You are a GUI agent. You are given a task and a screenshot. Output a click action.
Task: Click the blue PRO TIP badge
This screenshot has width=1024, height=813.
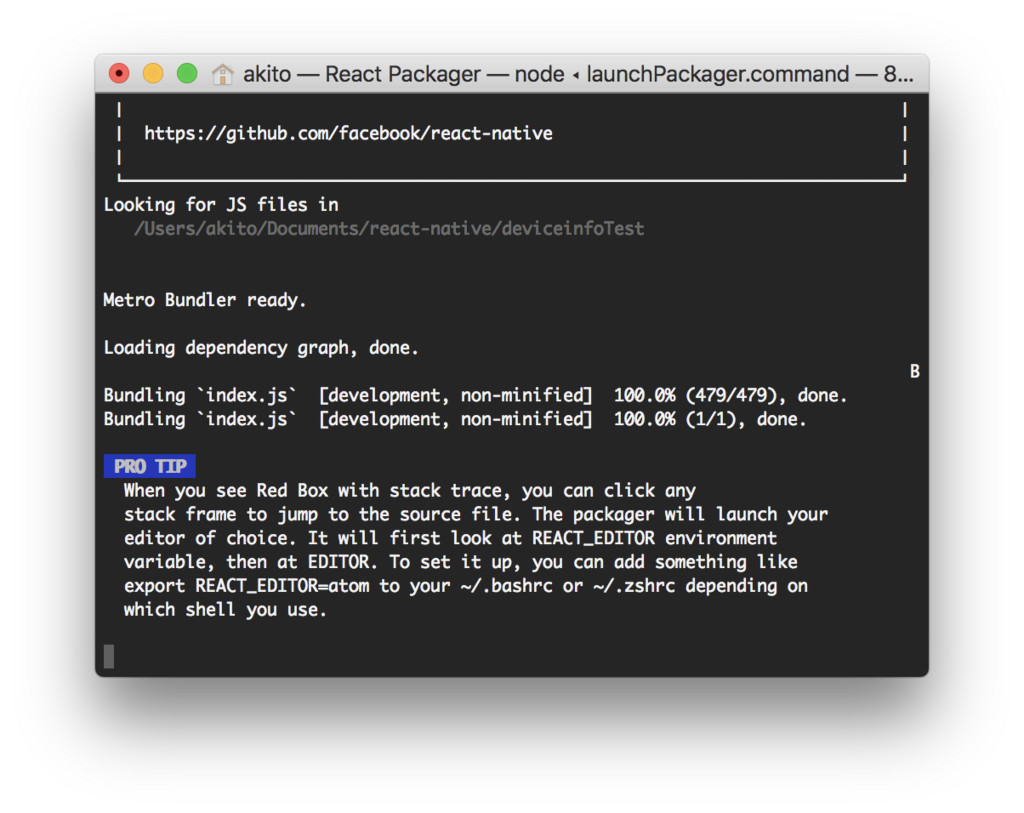(150, 466)
